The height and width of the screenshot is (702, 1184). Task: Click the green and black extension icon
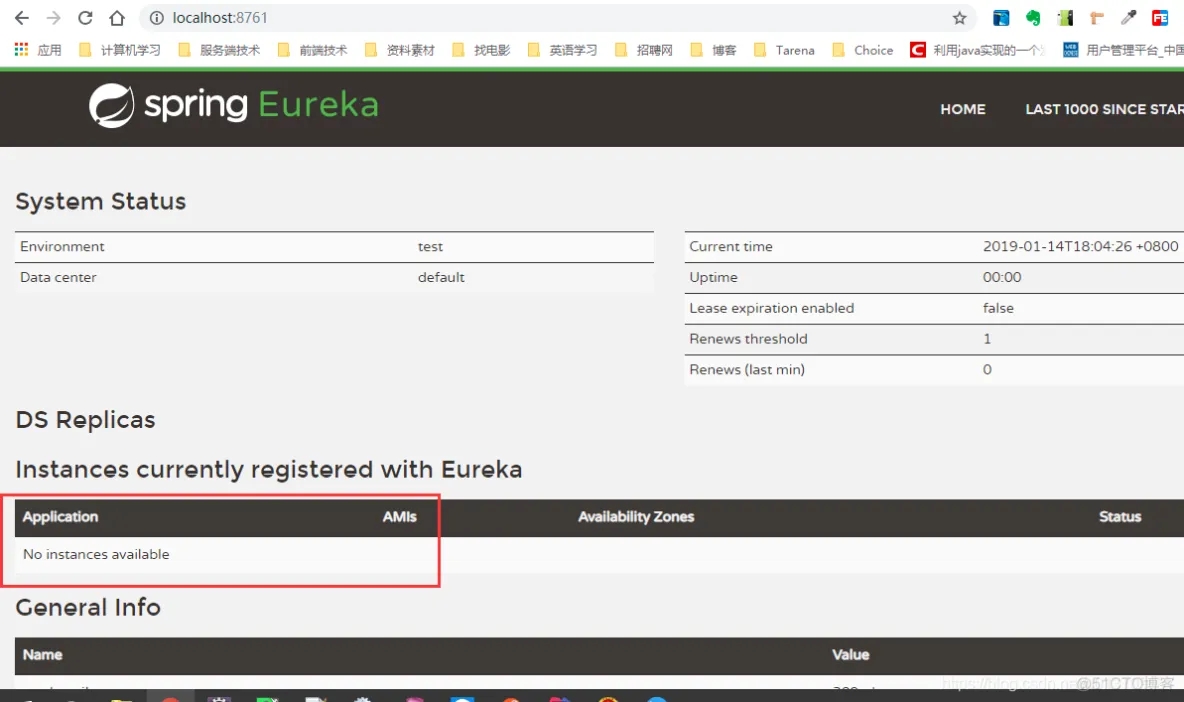[x=1065, y=18]
